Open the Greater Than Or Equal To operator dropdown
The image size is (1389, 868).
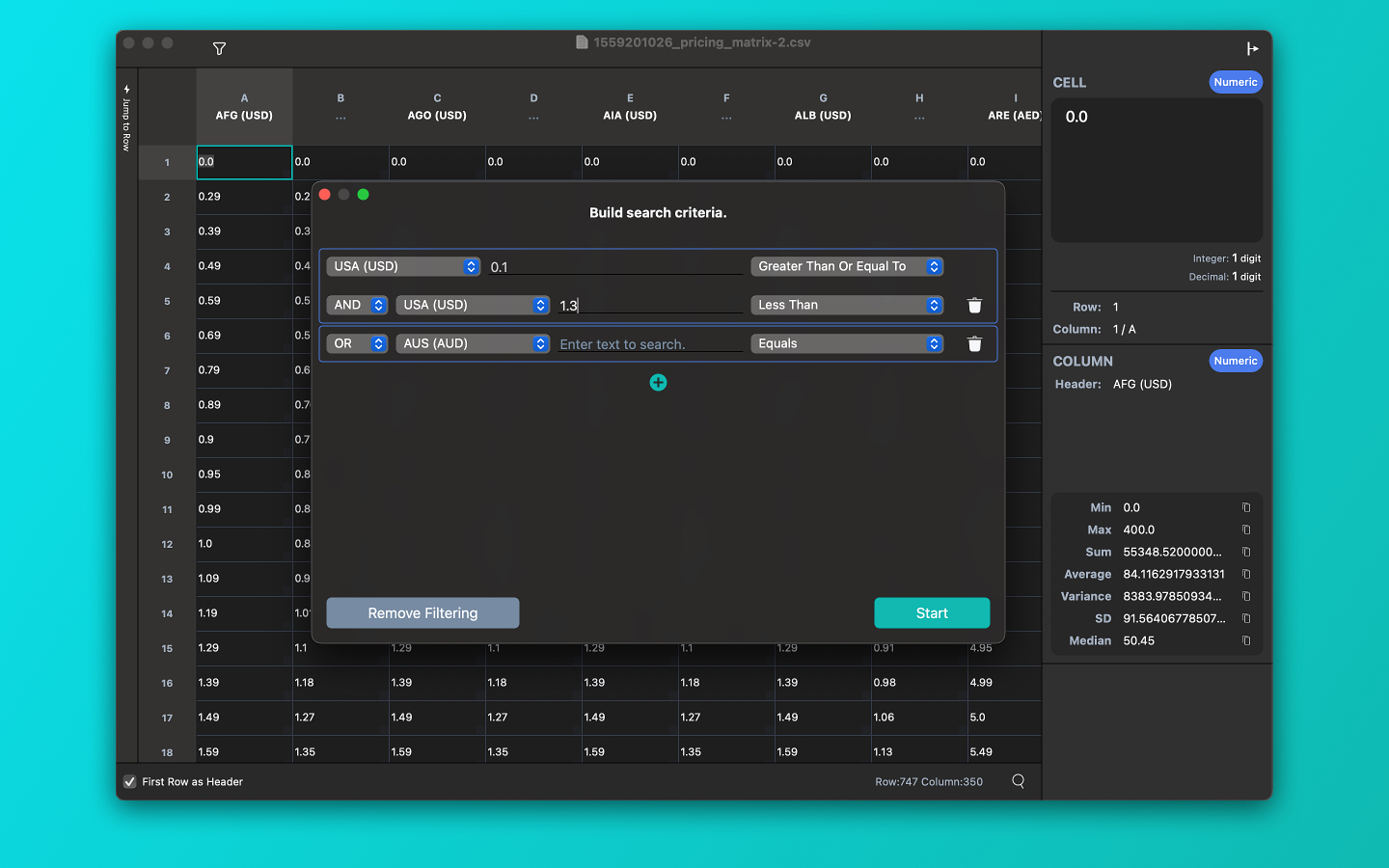tap(847, 266)
